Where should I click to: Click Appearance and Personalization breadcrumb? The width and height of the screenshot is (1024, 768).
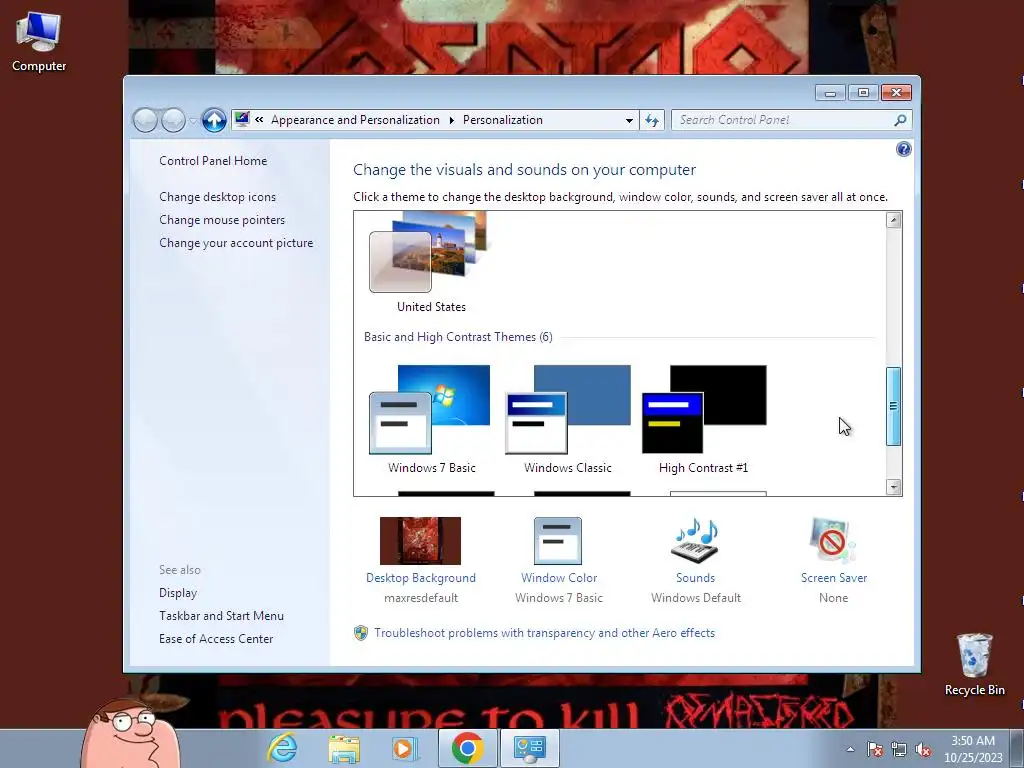point(355,120)
